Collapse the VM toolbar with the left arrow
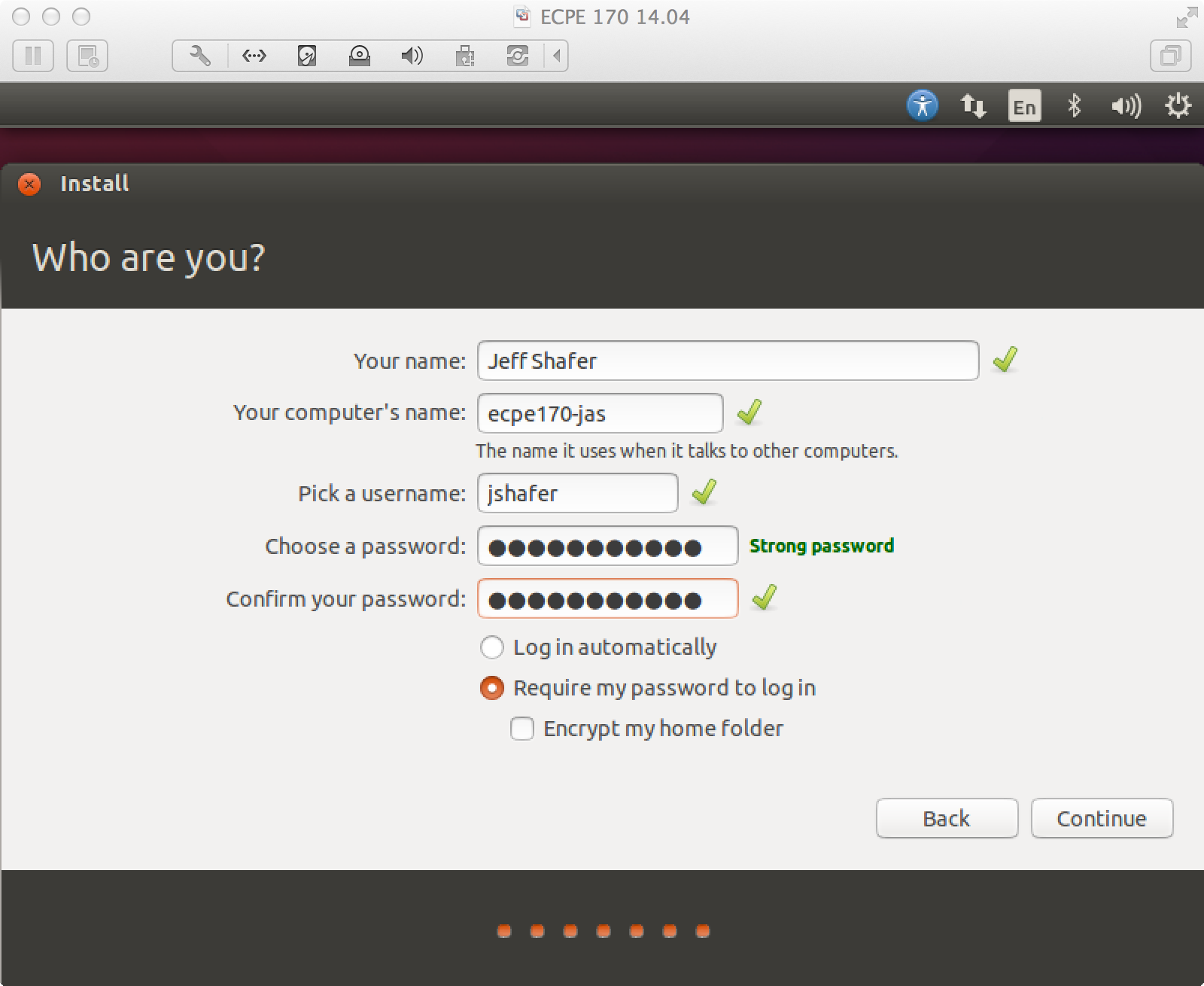Image resolution: width=1204 pixels, height=986 pixels. [555, 55]
